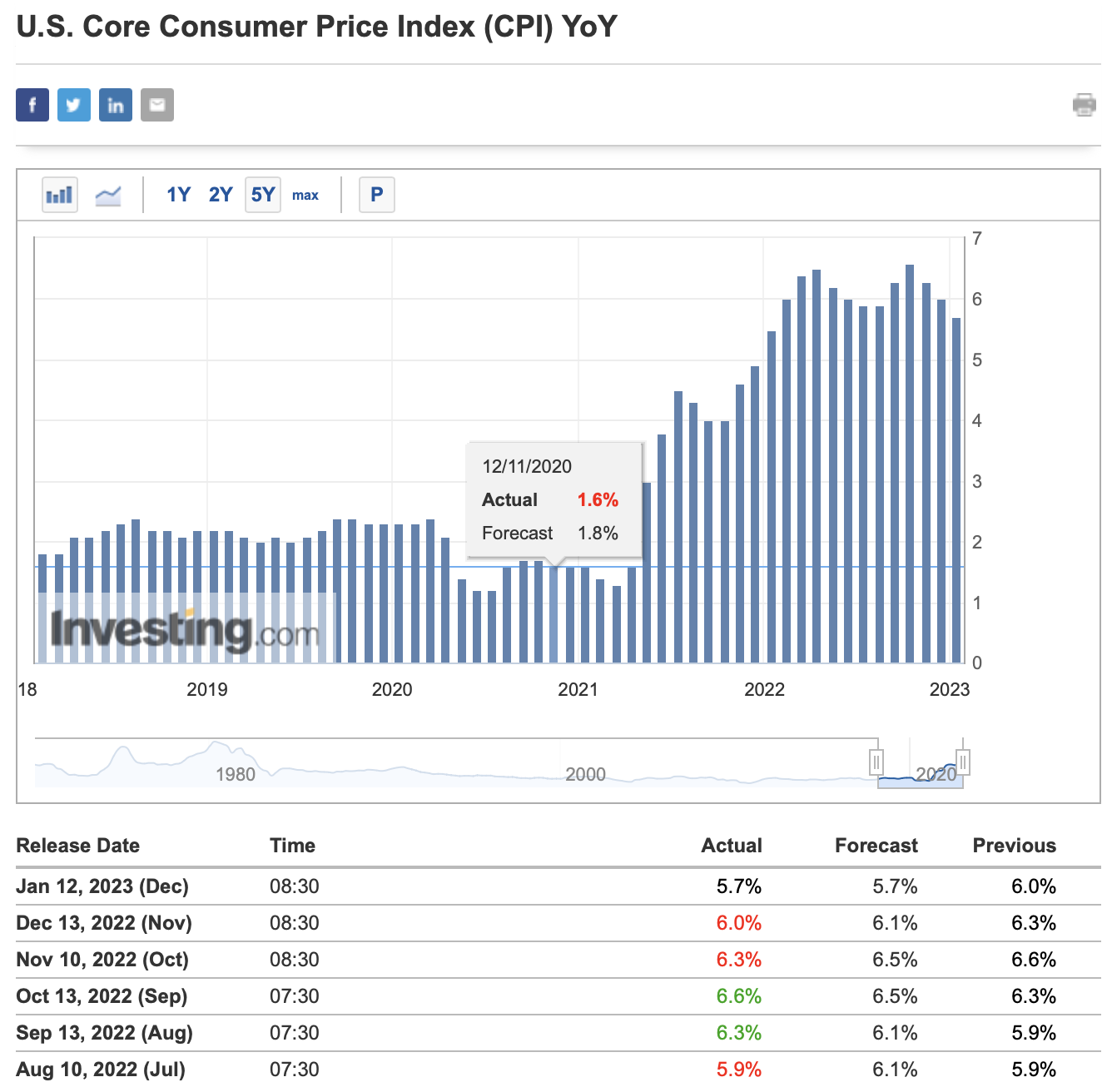The width and height of the screenshot is (1102, 1092).
Task: Share the article on LinkedIn
Action: tap(115, 104)
